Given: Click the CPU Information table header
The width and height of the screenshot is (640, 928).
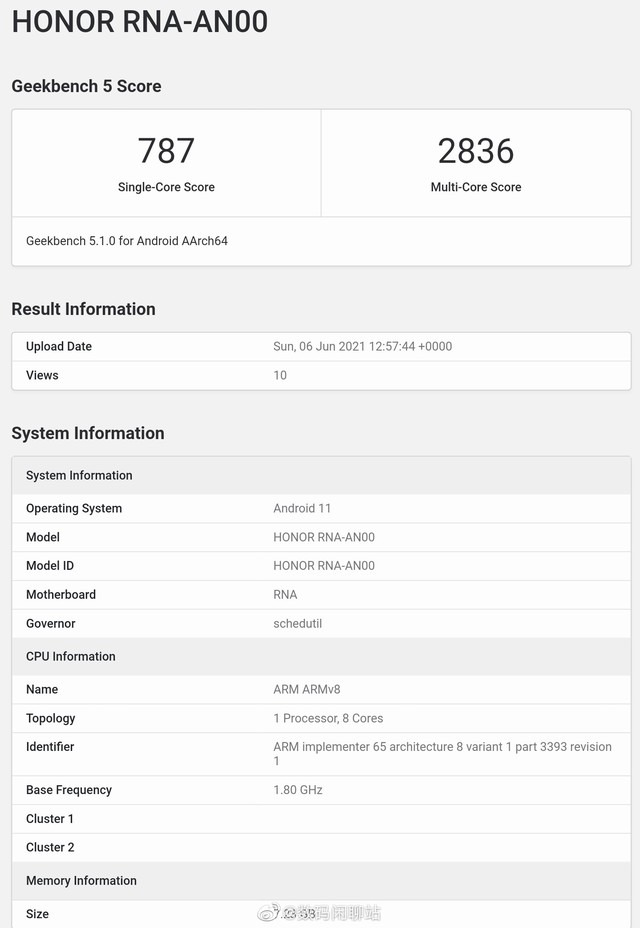Looking at the screenshot, I should click(71, 656).
